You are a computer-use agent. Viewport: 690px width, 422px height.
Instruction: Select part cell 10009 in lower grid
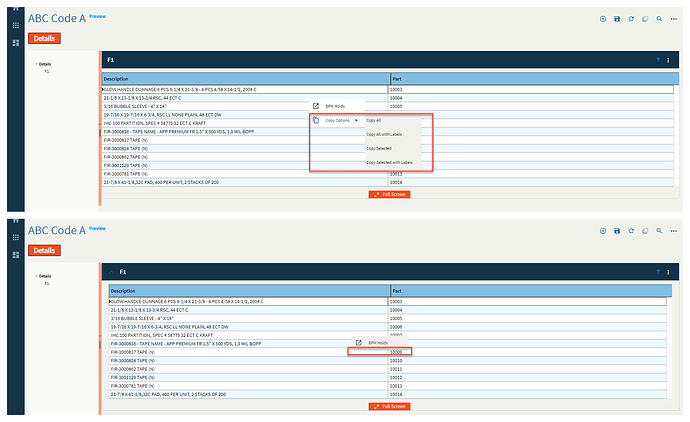[x=527, y=352]
